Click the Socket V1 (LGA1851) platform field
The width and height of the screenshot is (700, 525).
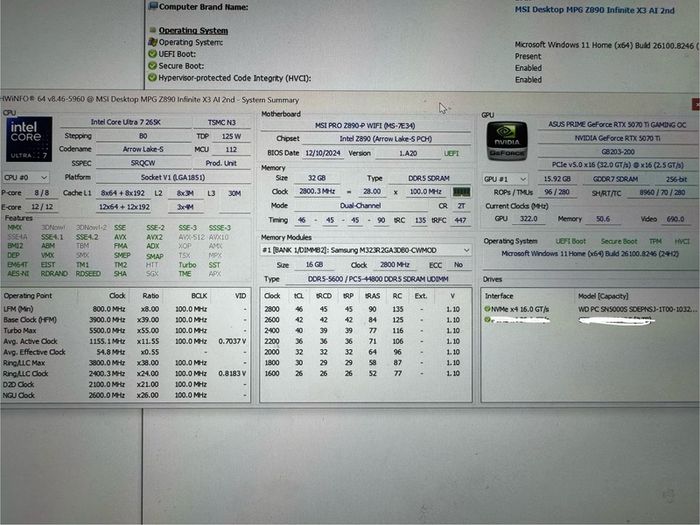point(173,177)
